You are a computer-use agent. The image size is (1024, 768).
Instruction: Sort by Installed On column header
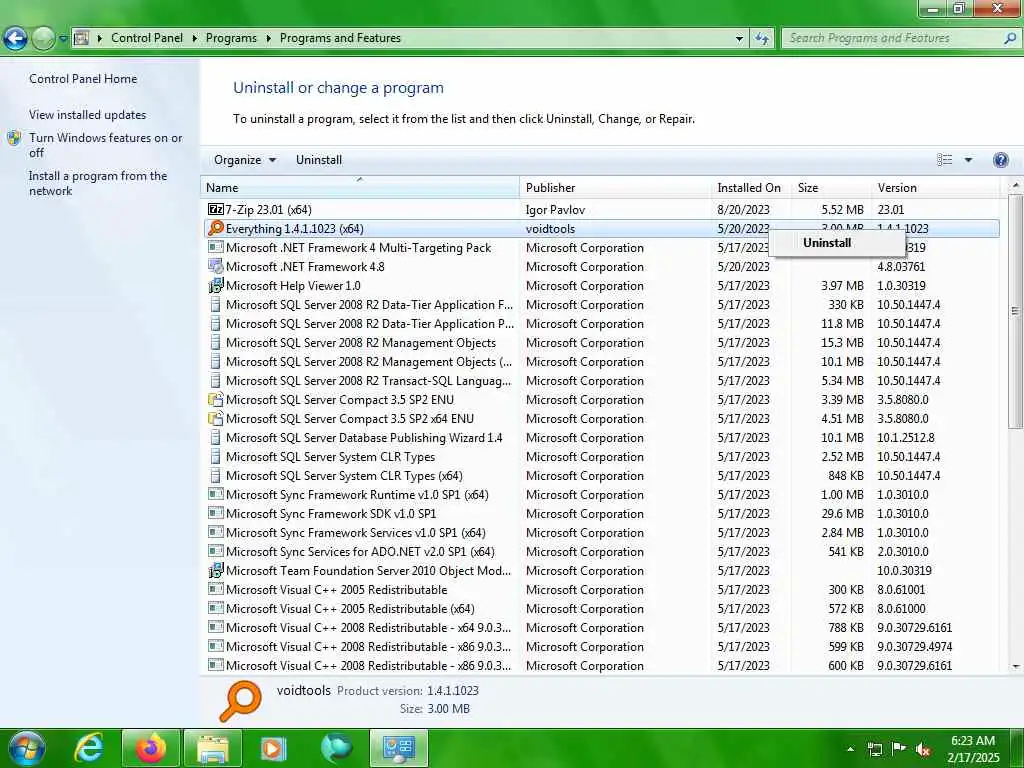coord(751,187)
